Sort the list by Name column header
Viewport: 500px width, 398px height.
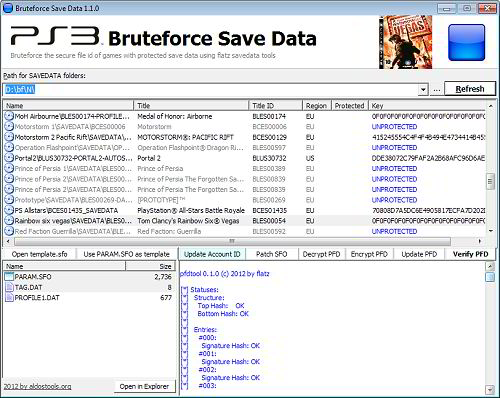pos(68,106)
